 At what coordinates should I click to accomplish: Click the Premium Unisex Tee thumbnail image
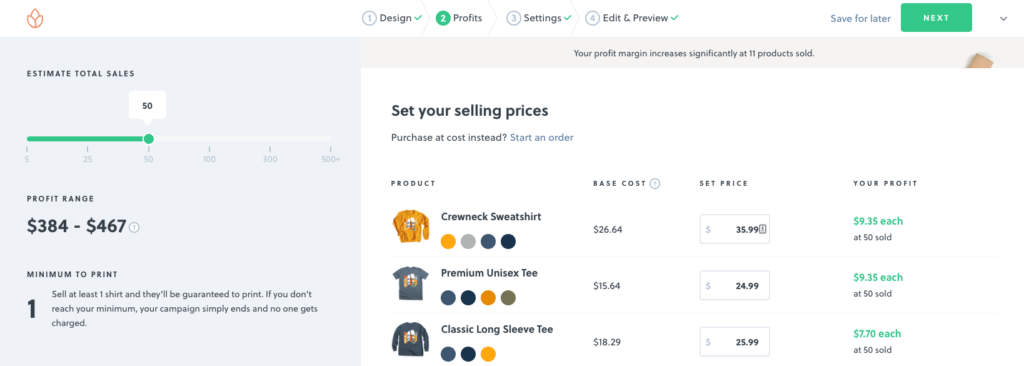pyautogui.click(x=411, y=283)
